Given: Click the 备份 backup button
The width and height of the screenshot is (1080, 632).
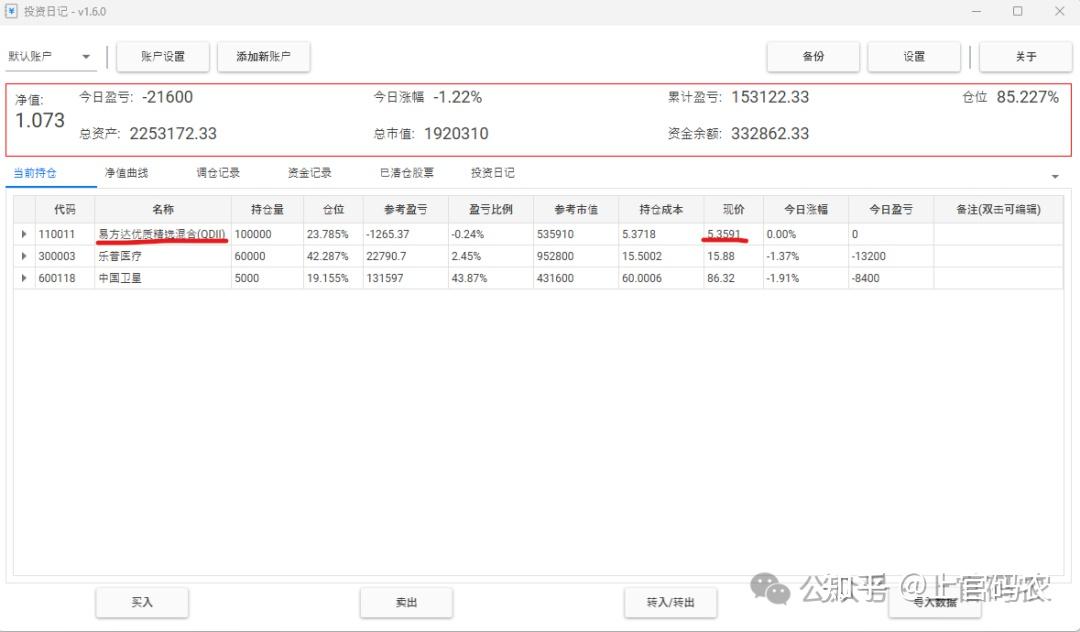Looking at the screenshot, I should point(813,56).
